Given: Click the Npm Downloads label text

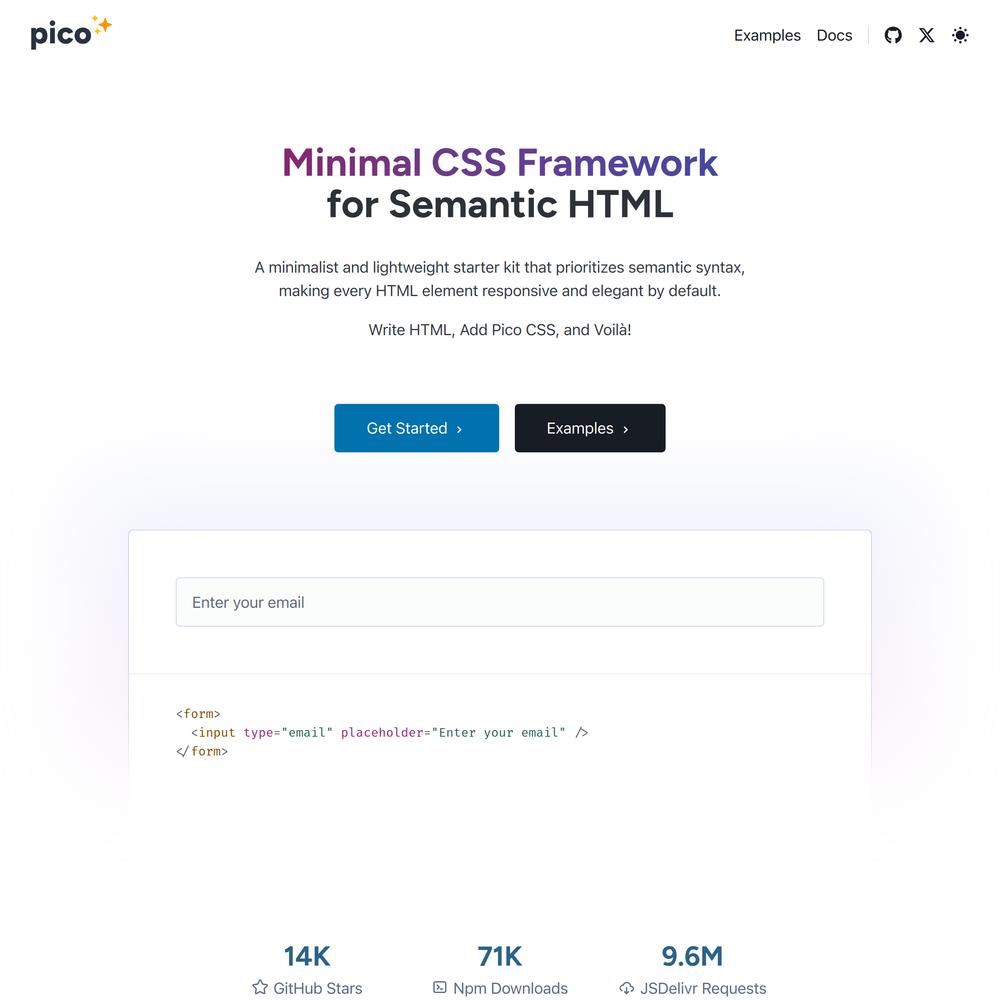Looking at the screenshot, I should pos(510,988).
